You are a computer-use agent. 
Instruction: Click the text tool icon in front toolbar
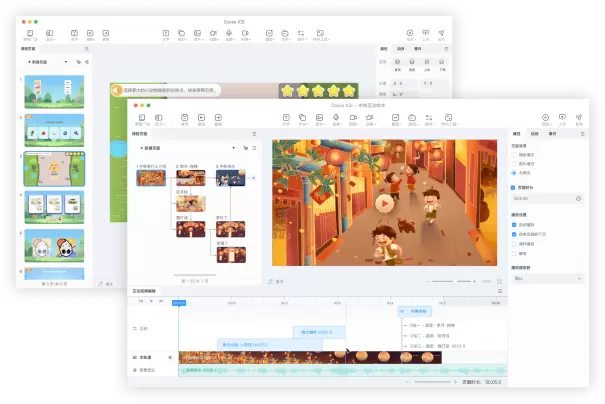[286, 117]
